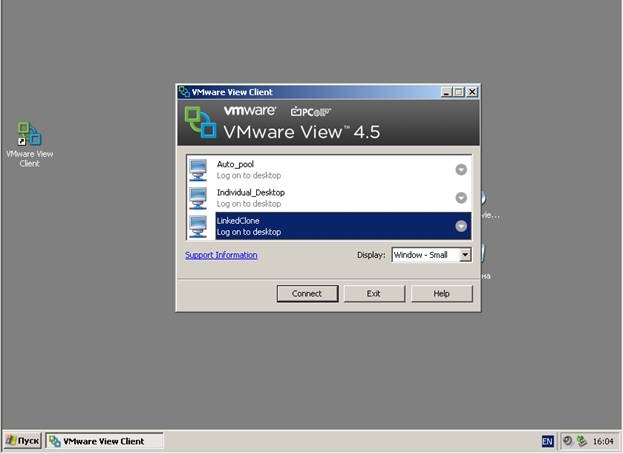Minimize the VMware View Client window
Image resolution: width=623 pixels, height=454 pixels.
447,92
